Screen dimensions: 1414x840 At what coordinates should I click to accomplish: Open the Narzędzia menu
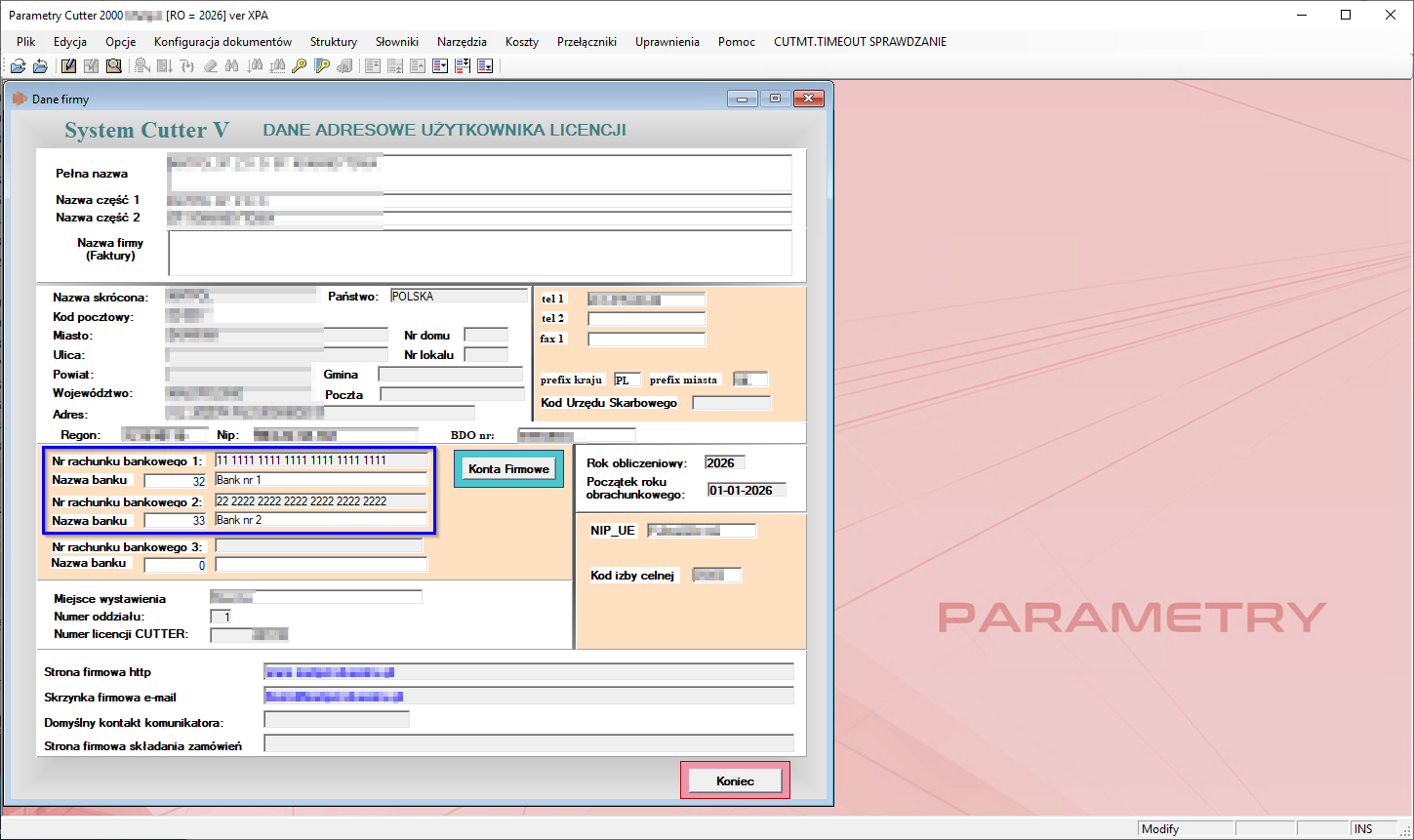pos(463,42)
